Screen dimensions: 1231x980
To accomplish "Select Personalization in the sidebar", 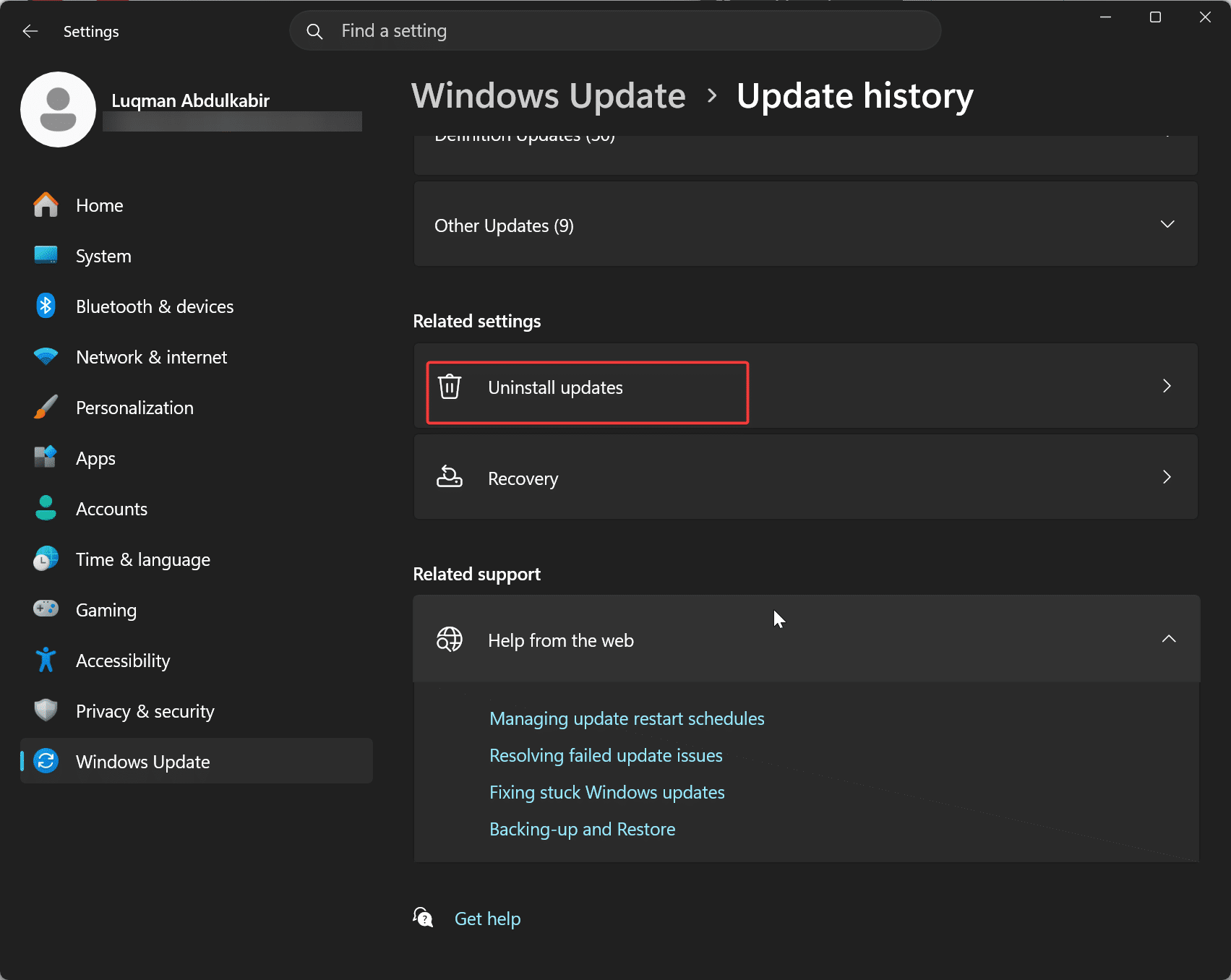I will click(x=197, y=408).
